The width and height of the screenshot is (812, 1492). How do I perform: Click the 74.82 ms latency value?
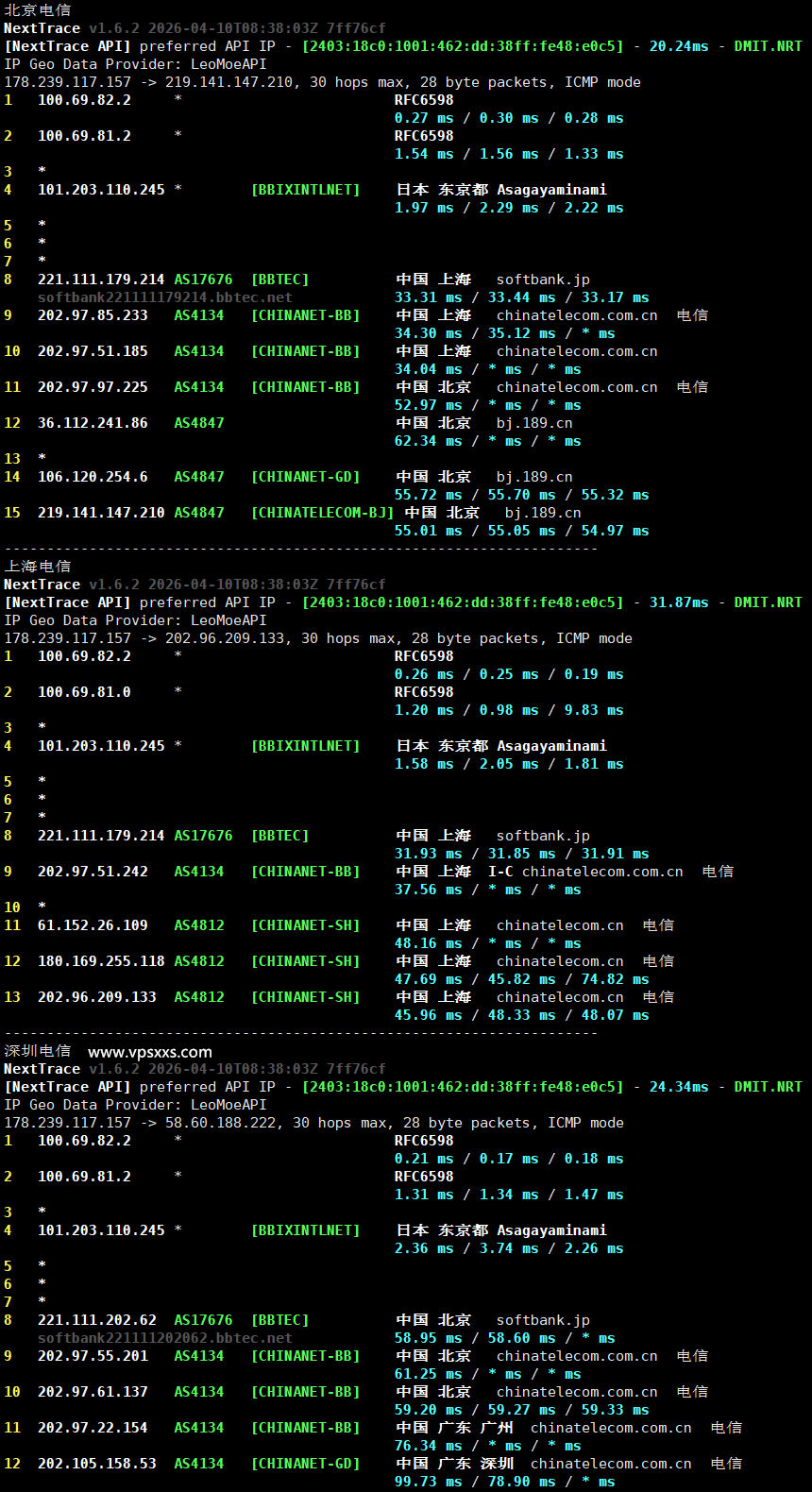[x=616, y=979]
